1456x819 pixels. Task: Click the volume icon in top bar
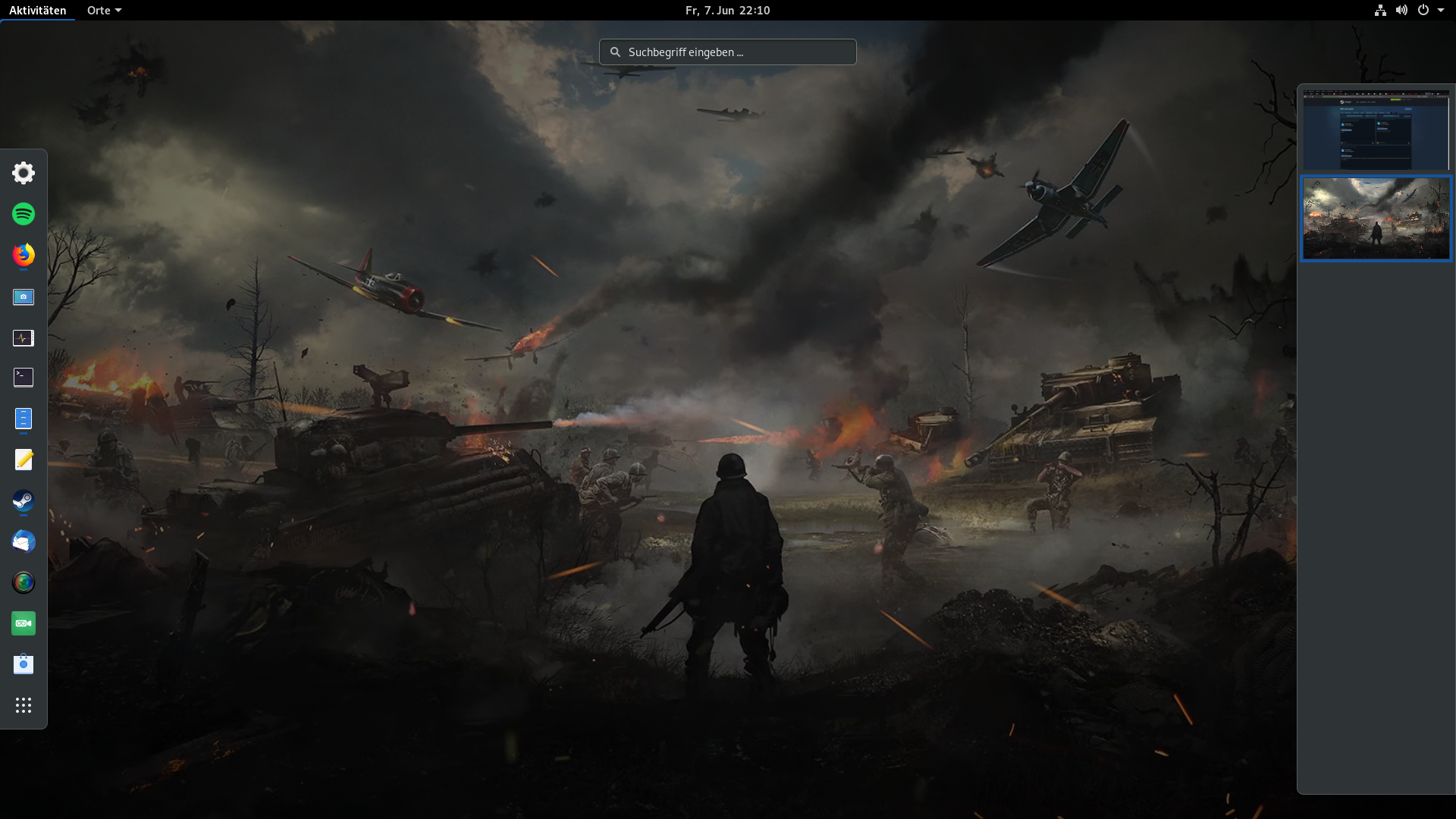click(x=1401, y=10)
